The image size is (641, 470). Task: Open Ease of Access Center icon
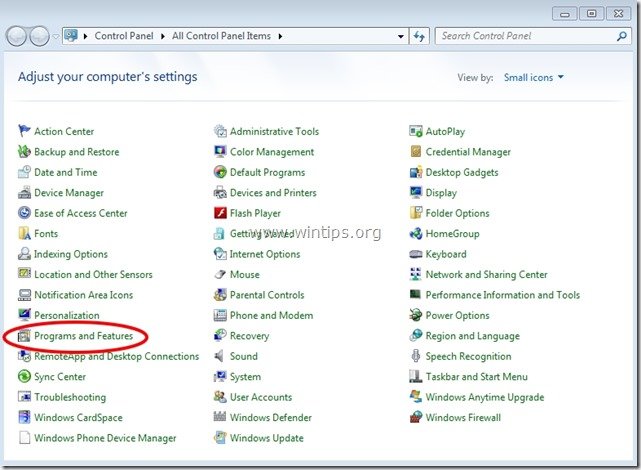[24, 213]
